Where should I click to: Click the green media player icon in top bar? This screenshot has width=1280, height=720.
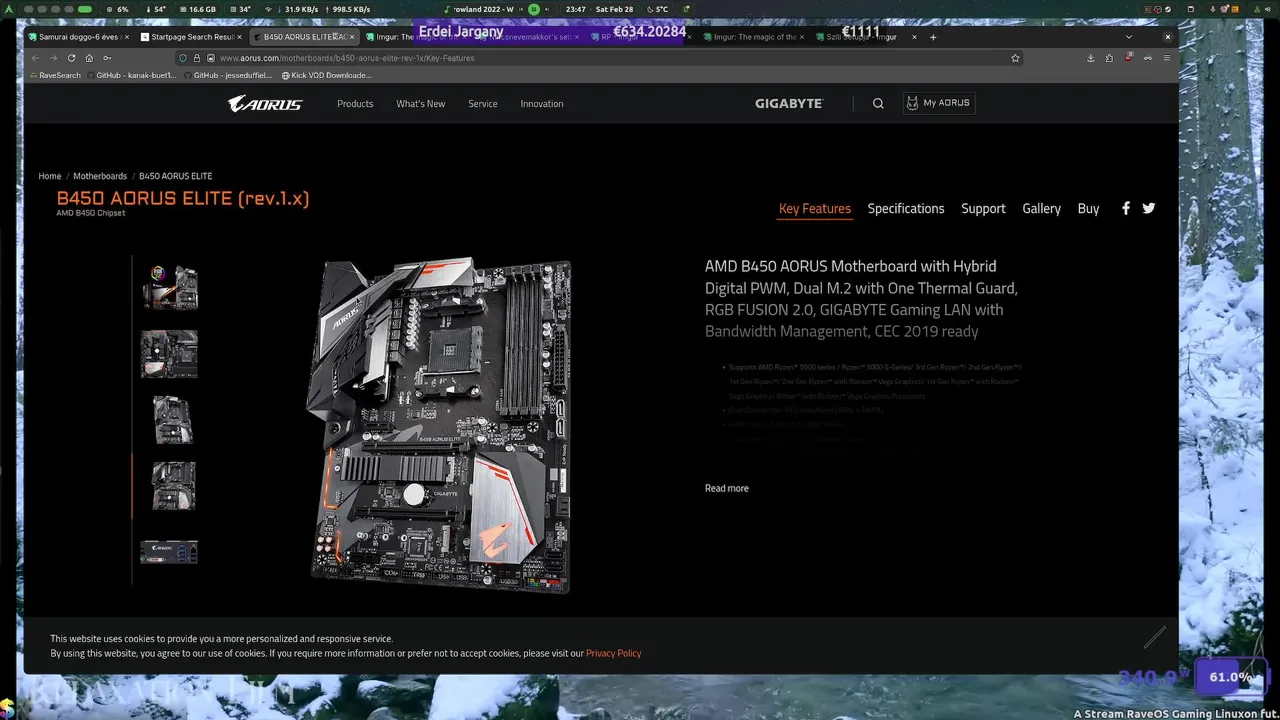[x=534, y=9]
